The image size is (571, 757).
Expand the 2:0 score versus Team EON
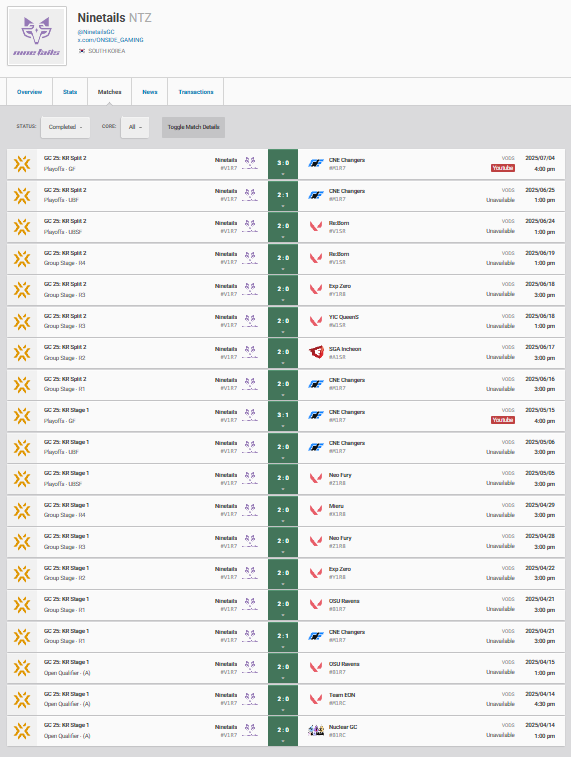283,699
